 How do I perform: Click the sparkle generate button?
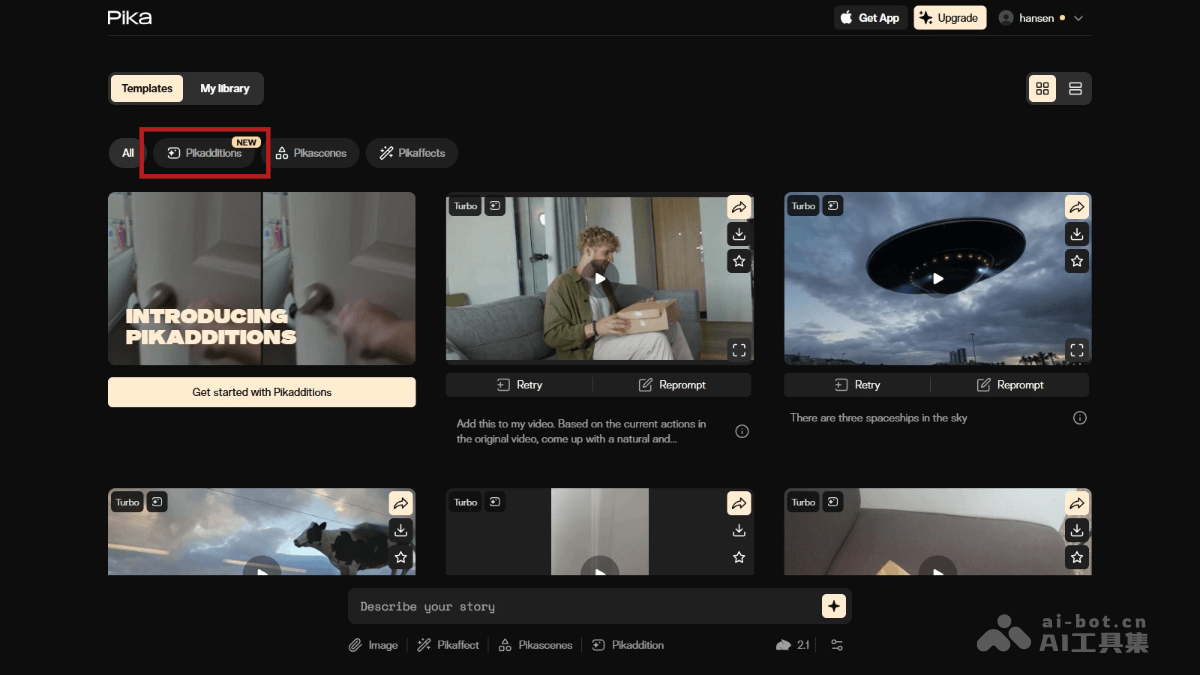(x=833, y=606)
